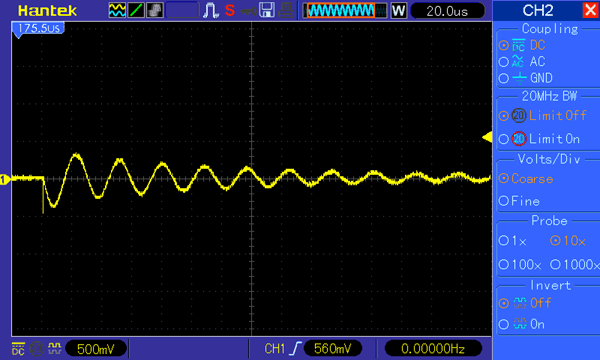
Task: Click the bottom bandwidth limit 20 status icon
Action: [37, 349]
